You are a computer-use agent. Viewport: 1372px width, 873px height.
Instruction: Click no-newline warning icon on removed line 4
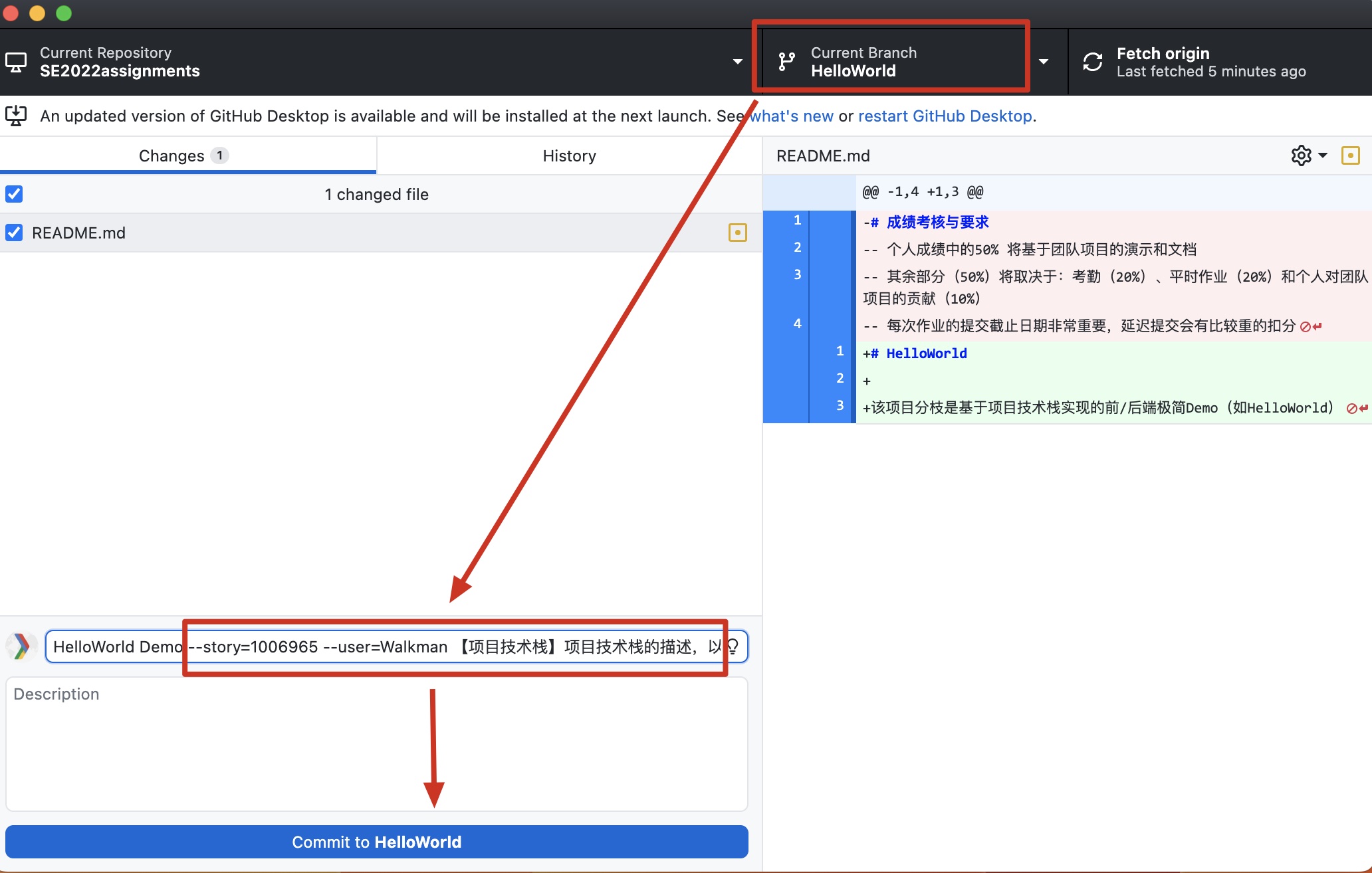click(1311, 326)
